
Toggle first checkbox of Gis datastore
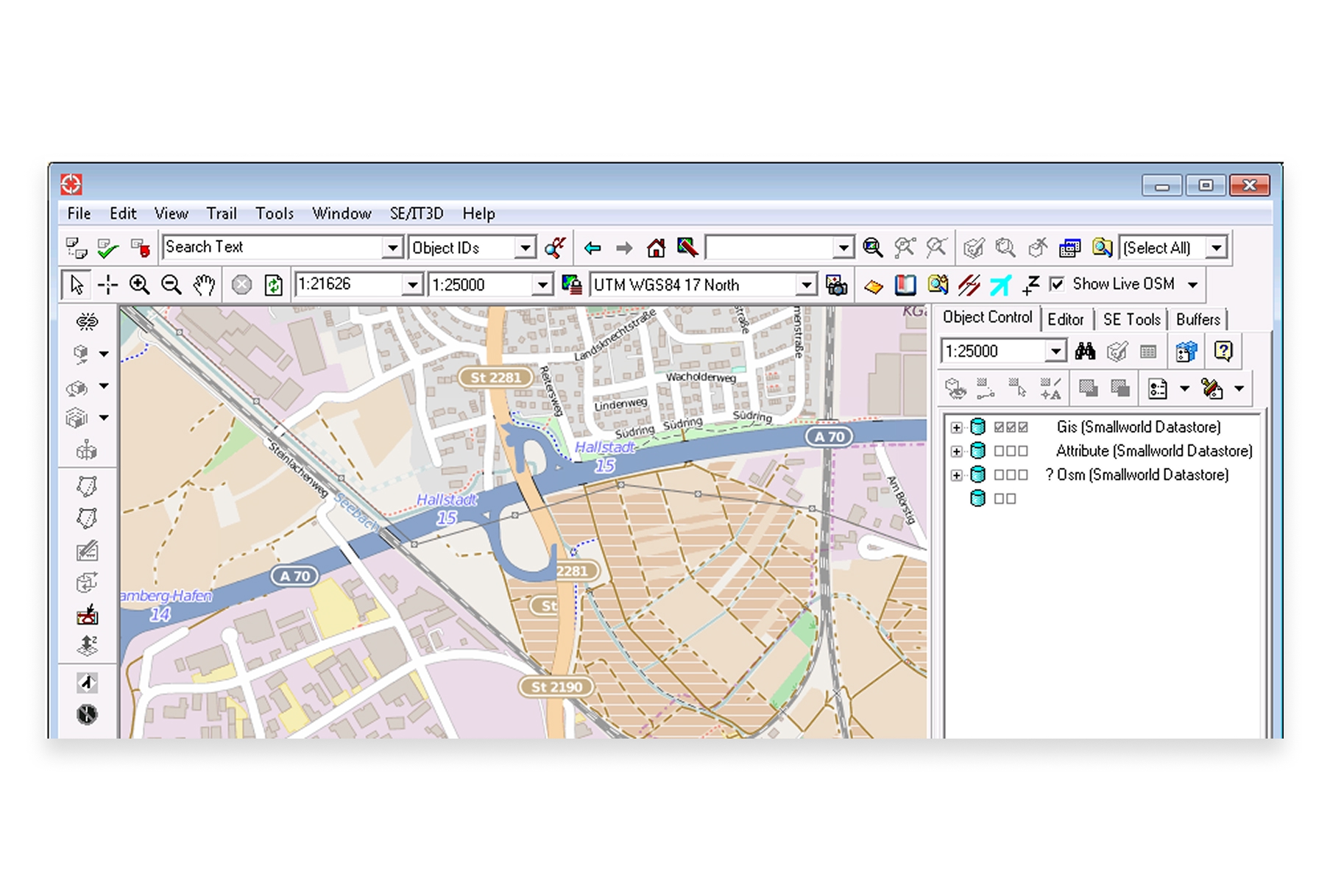(x=999, y=427)
